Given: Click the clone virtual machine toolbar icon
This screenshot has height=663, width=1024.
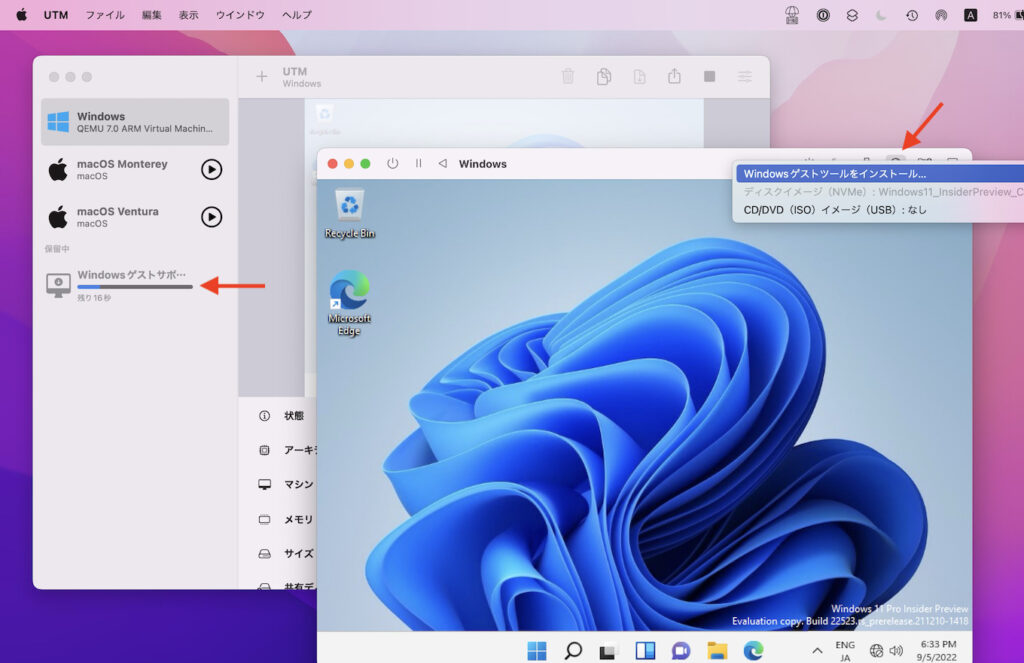Looking at the screenshot, I should coord(603,75).
